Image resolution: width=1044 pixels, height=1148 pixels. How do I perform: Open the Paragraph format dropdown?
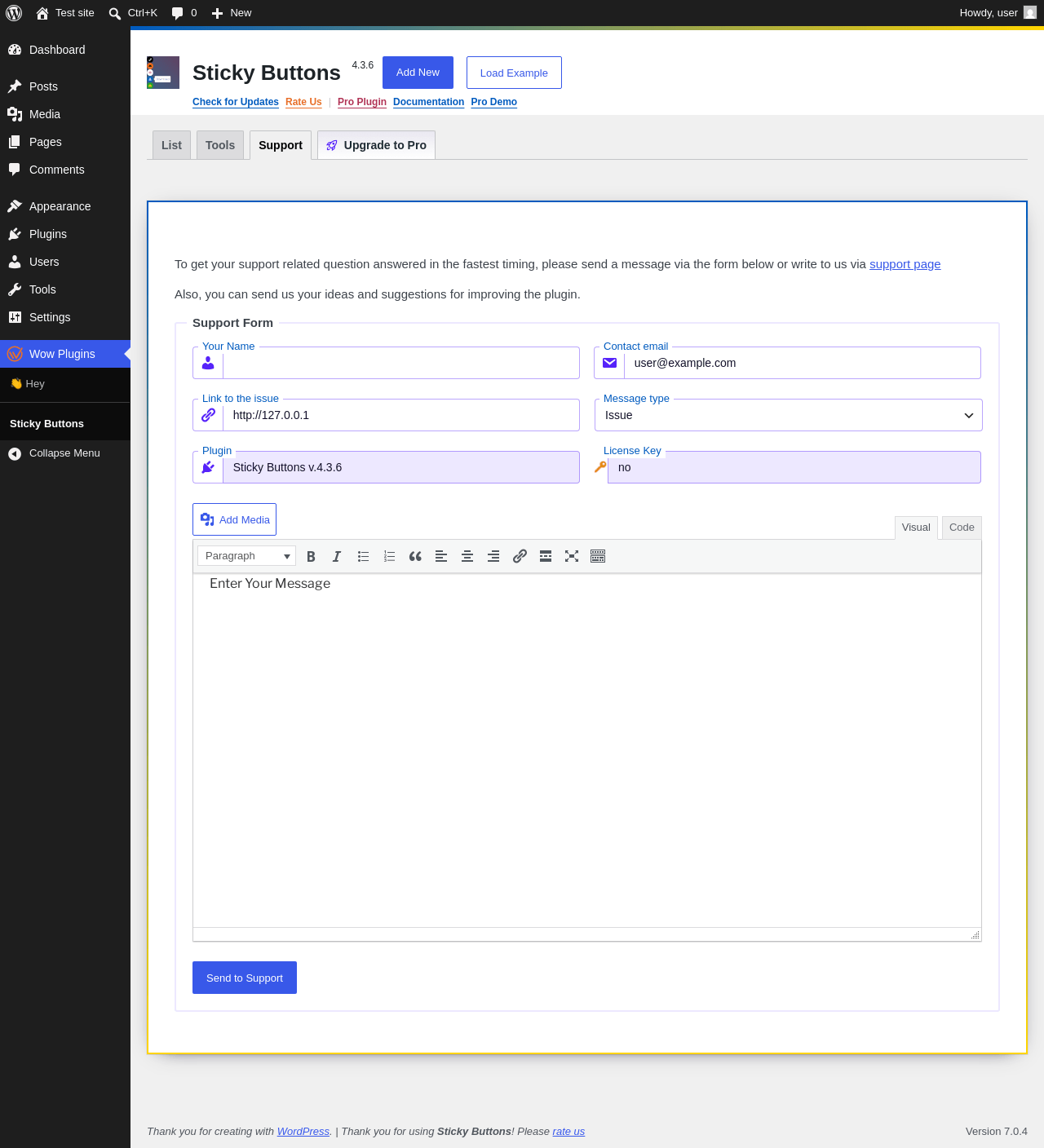[x=246, y=556]
